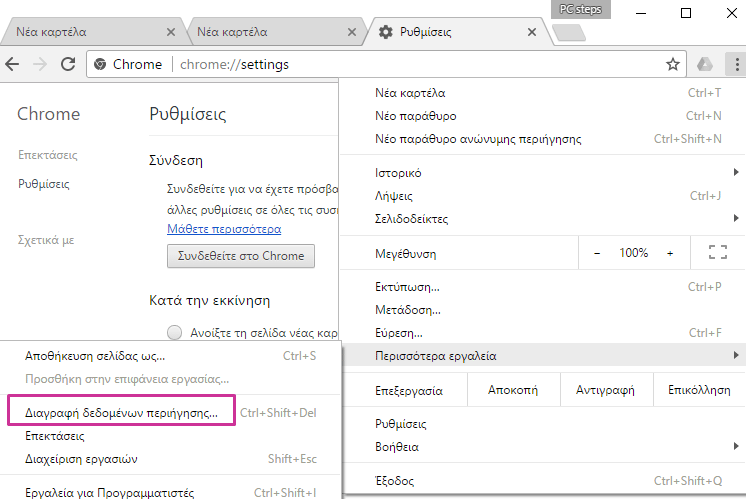Close the second Νέα καρτέλα tab
The width and height of the screenshot is (746, 499).
[352, 32]
